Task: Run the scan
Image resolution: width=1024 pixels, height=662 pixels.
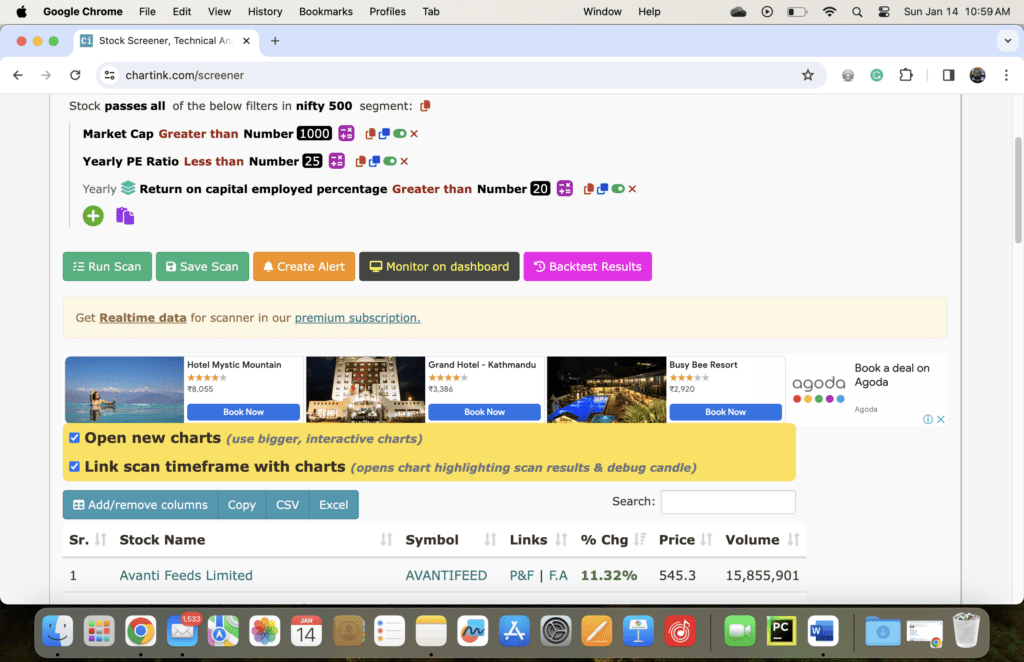Action: (107, 266)
